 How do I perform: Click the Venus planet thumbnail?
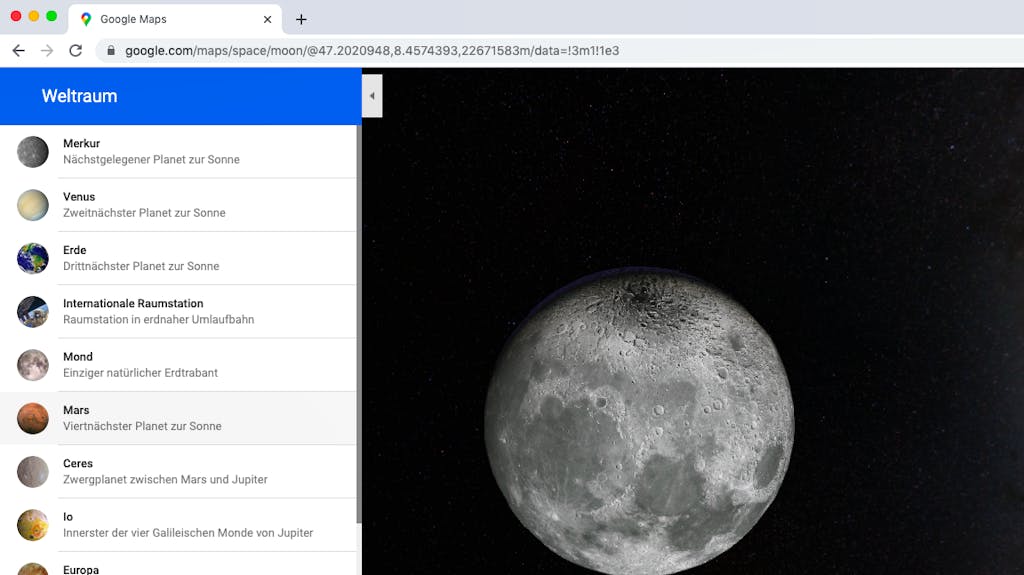33,205
